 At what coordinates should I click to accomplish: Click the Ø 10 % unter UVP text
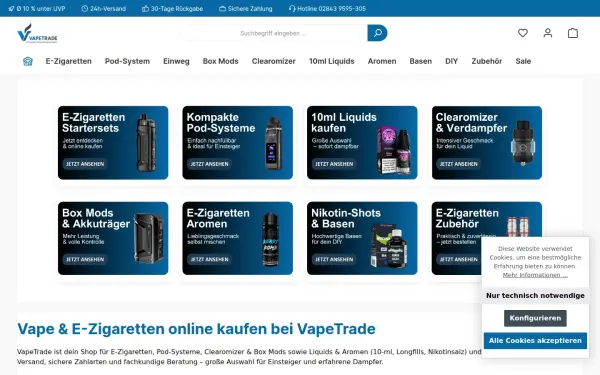pos(41,8)
